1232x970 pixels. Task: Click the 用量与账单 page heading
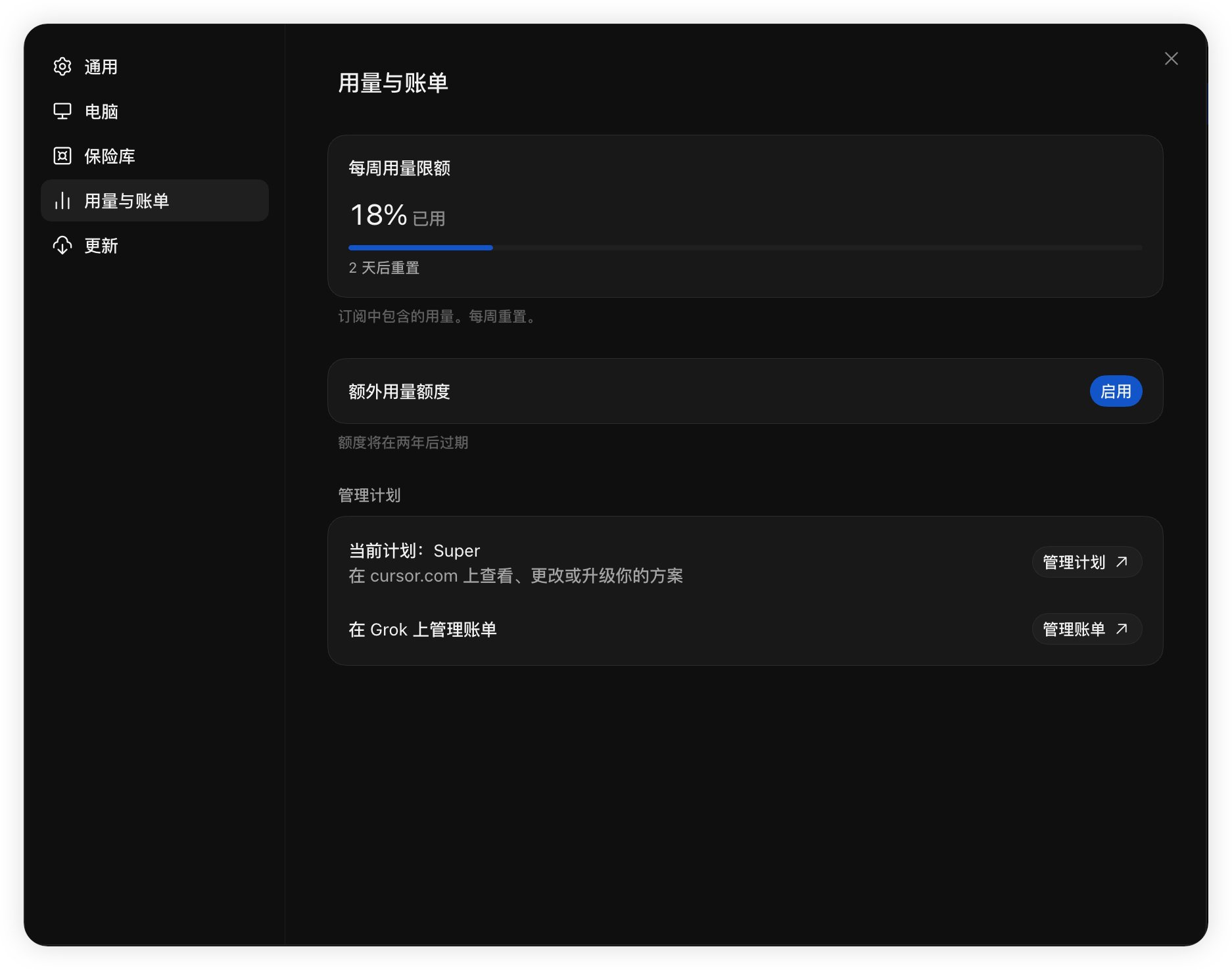click(393, 83)
